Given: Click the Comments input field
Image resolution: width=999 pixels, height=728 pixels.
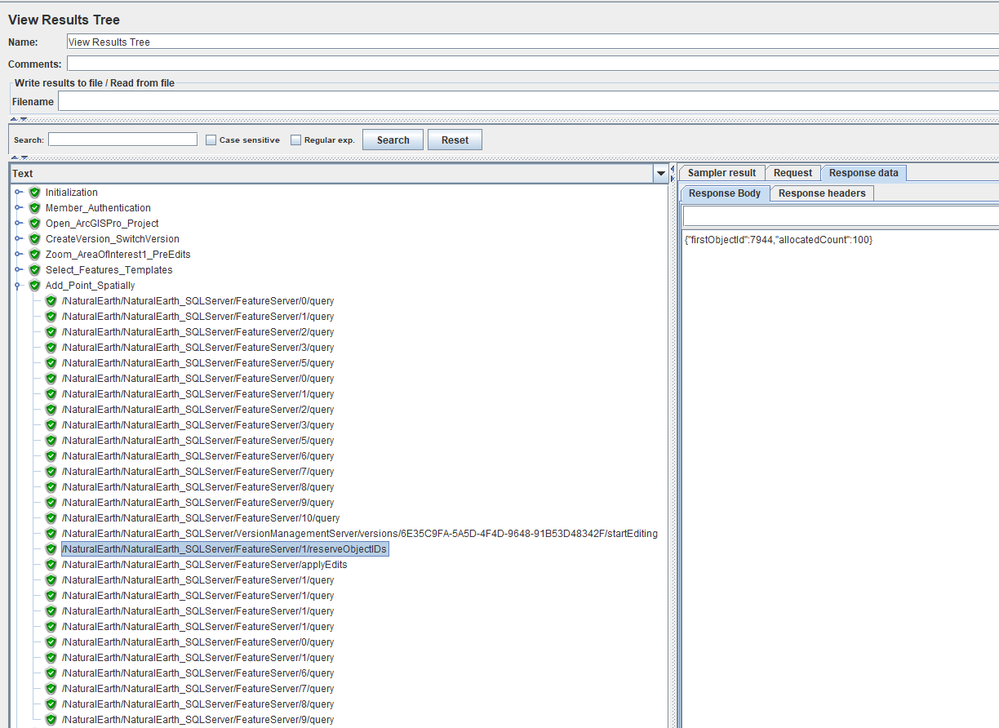Looking at the screenshot, I should [533, 64].
